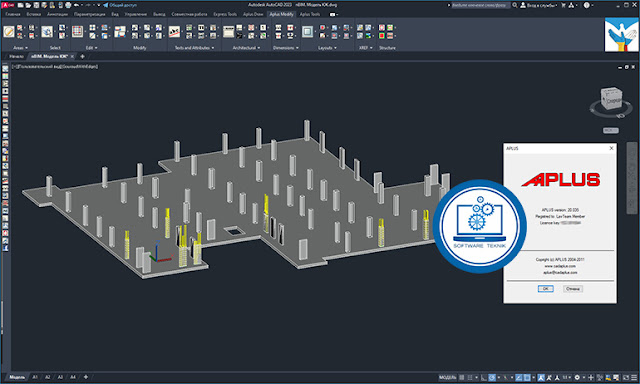Switch to the Начало file tab
This screenshot has width=640, height=384.
tap(17, 56)
